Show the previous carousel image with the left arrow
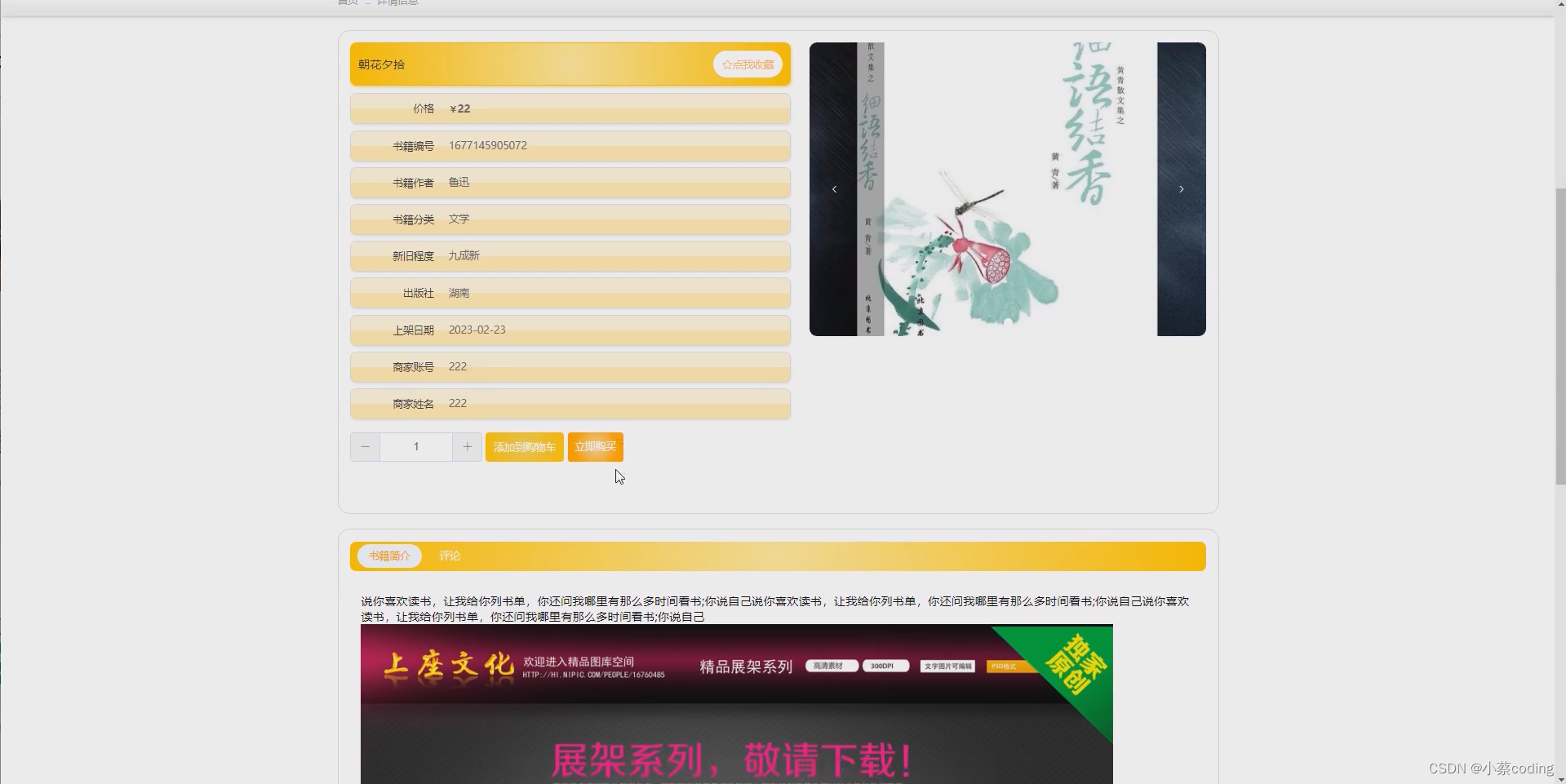The image size is (1566, 784). click(x=834, y=189)
